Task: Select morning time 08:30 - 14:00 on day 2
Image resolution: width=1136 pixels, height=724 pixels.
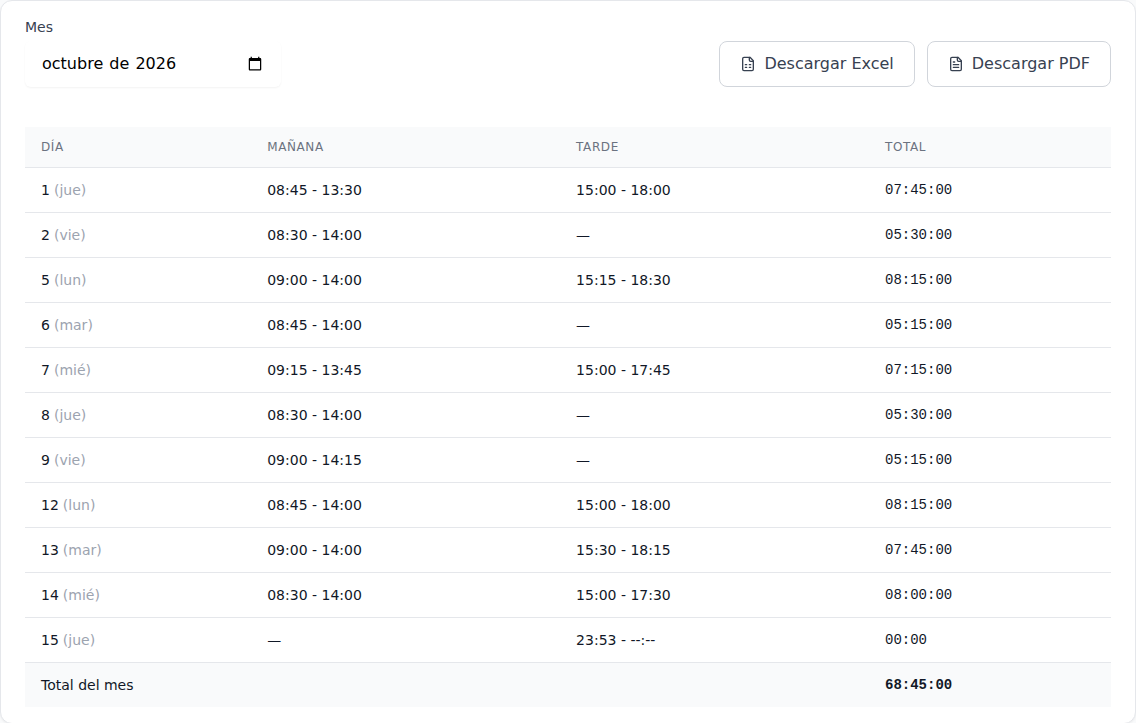Action: [314, 236]
